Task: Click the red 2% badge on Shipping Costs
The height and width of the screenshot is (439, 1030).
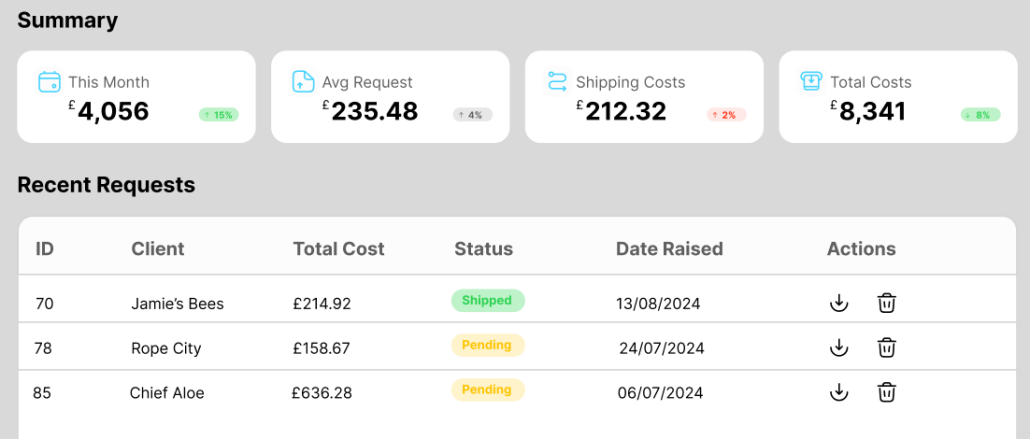Action: click(x=726, y=115)
